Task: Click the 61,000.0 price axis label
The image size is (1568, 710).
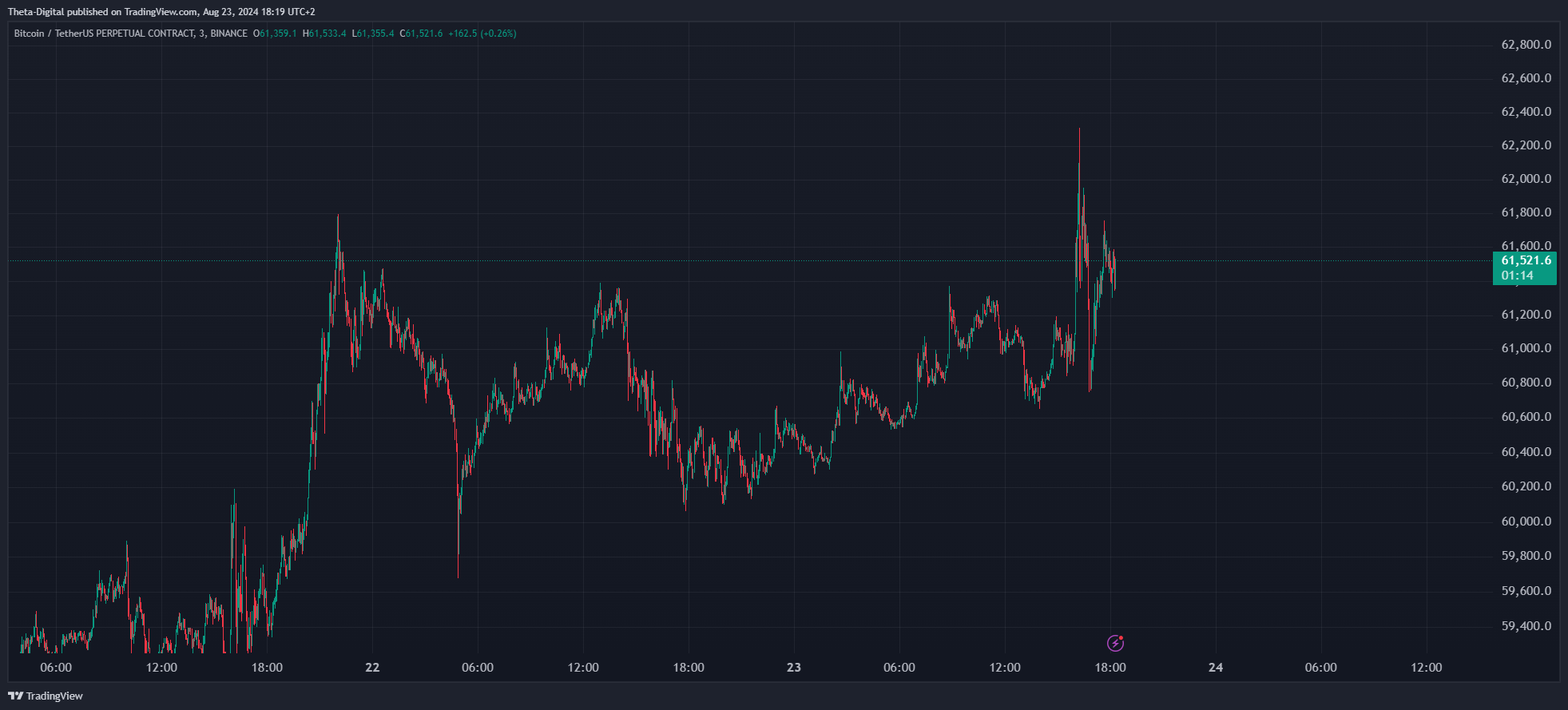Action: (x=1526, y=348)
